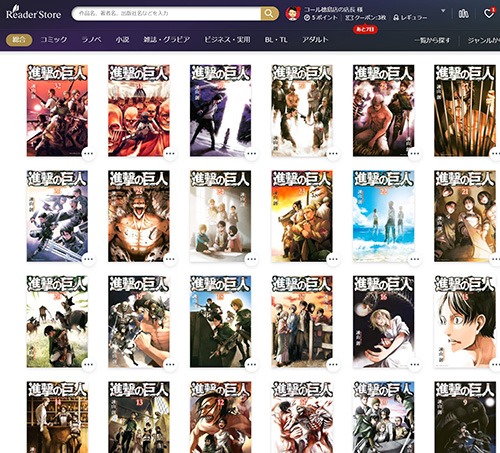The height and width of the screenshot is (453, 500).
Task: Open 進撃の巨人 volume 21 cover
Action: [465, 216]
